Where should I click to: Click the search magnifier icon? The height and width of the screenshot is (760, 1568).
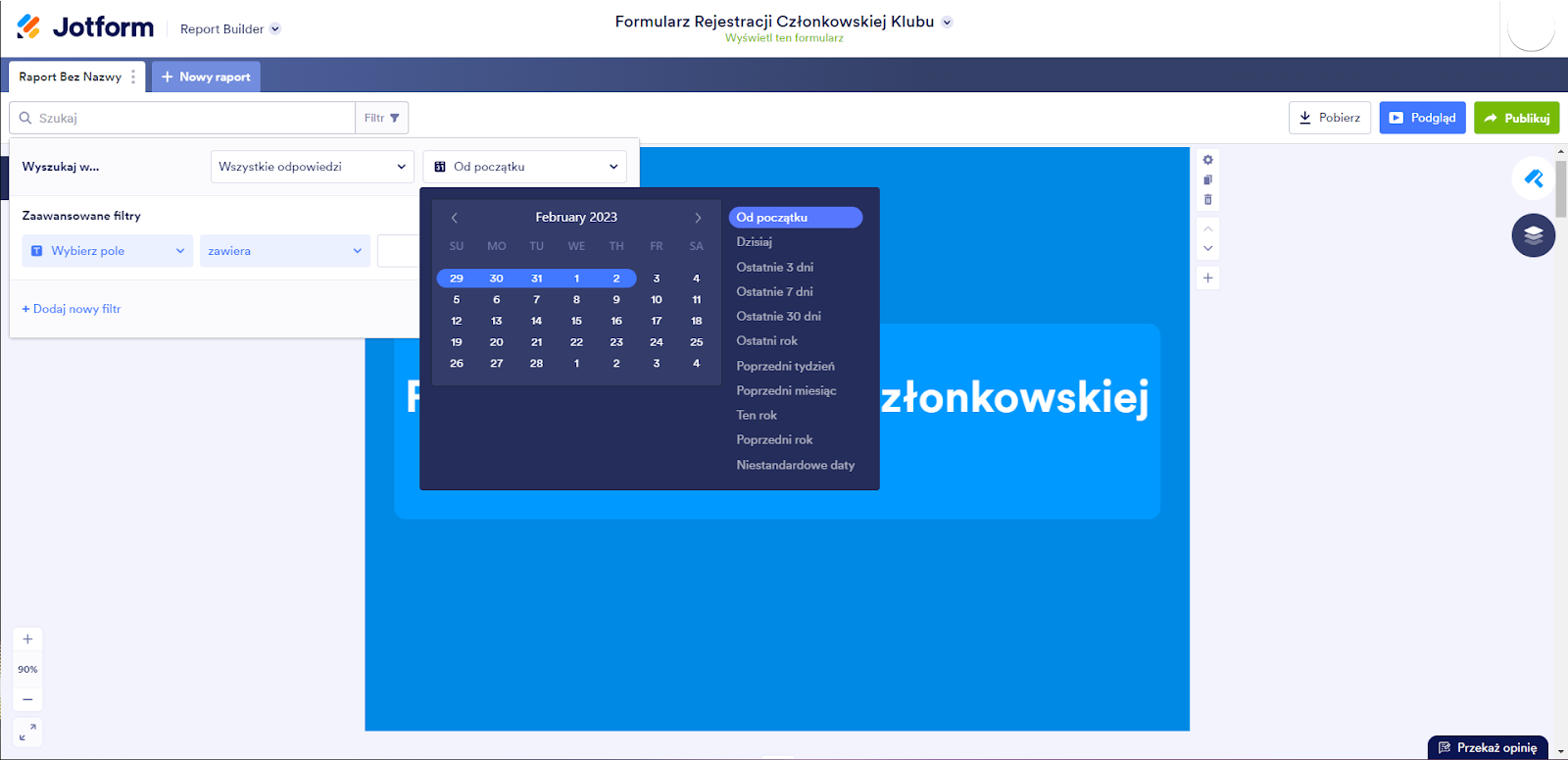(x=25, y=118)
